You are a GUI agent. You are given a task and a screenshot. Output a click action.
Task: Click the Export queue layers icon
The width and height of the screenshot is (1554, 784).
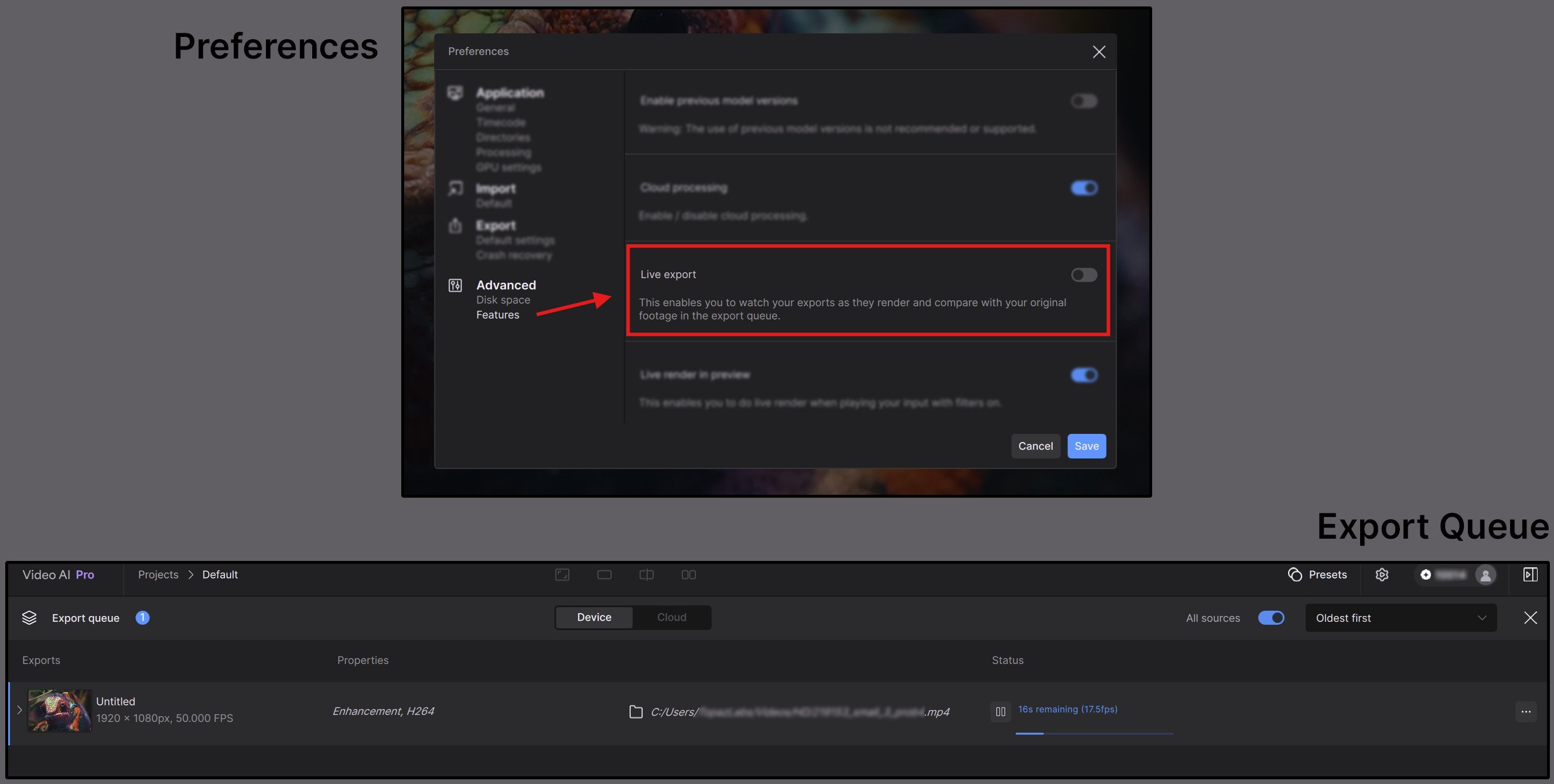pos(29,618)
